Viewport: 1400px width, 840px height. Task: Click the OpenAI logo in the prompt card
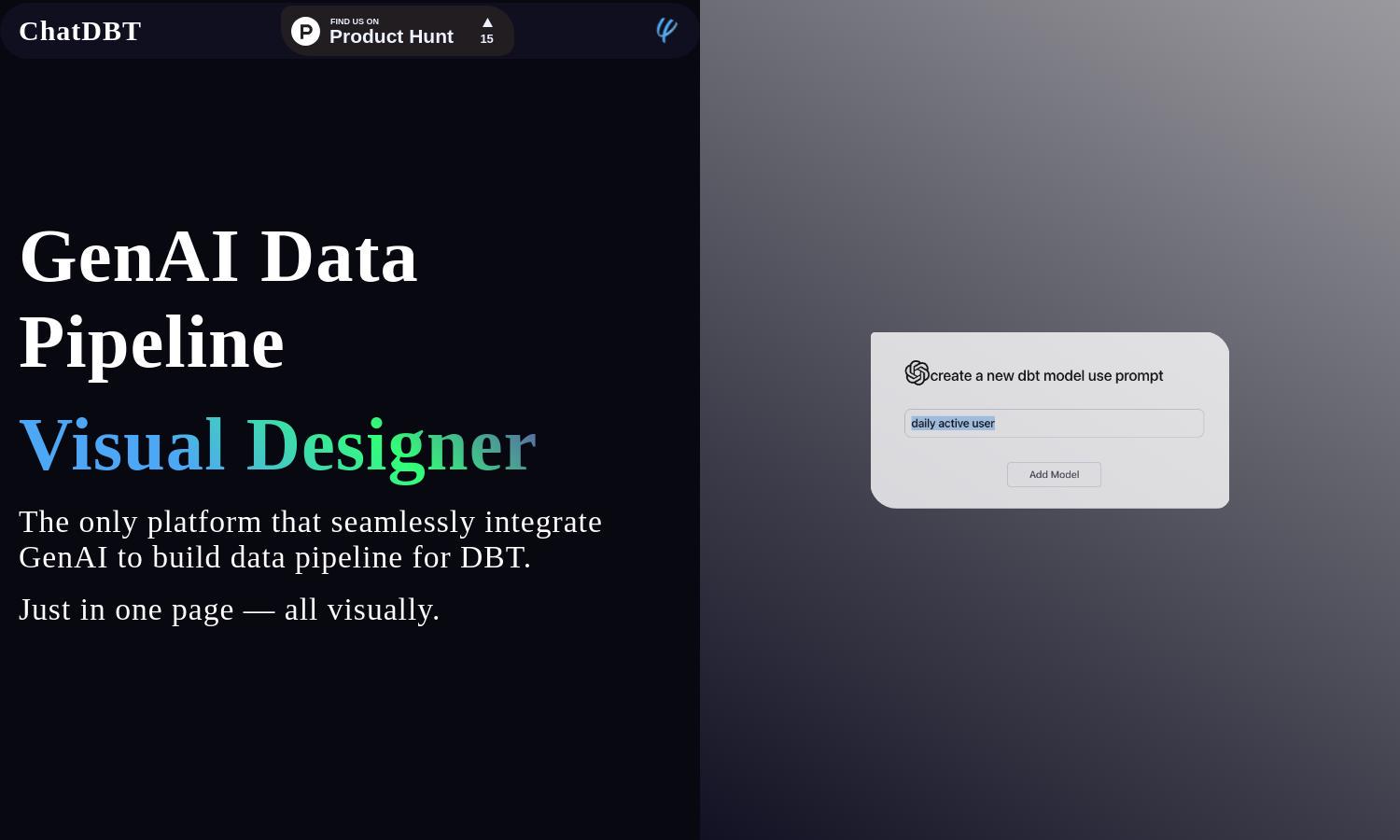coord(917,372)
